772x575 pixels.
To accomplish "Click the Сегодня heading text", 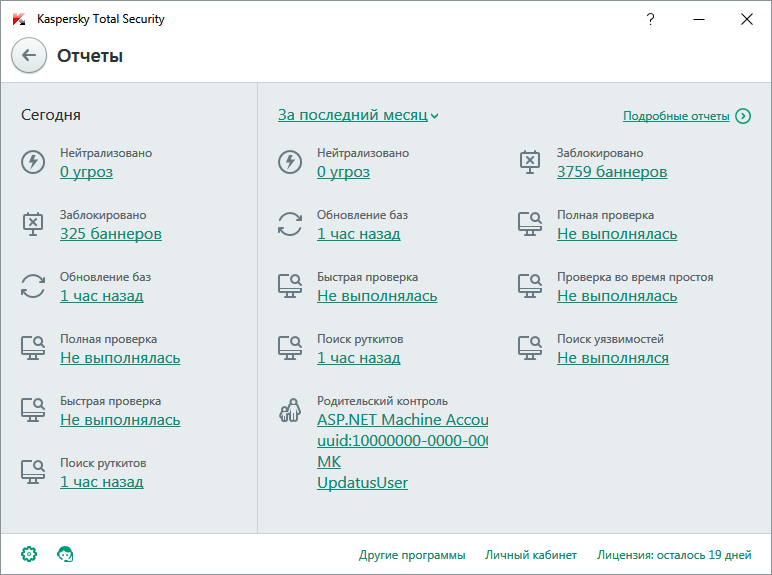I will (51, 115).
